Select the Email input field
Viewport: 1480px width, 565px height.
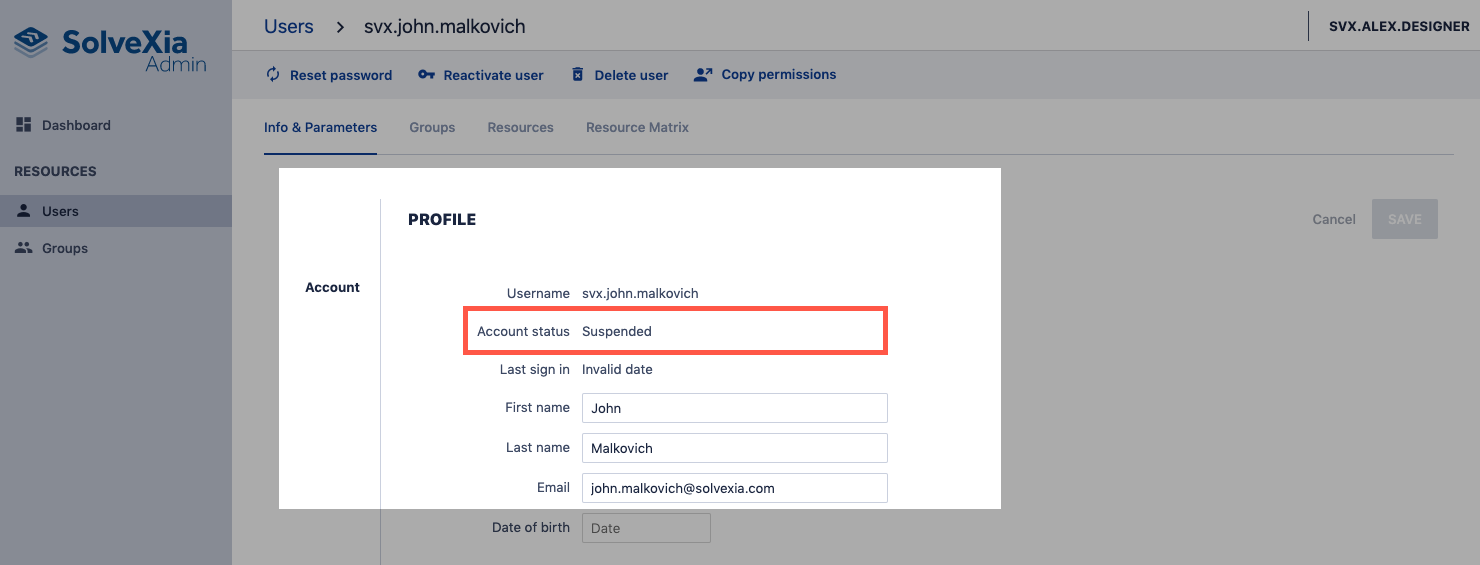[x=734, y=488]
